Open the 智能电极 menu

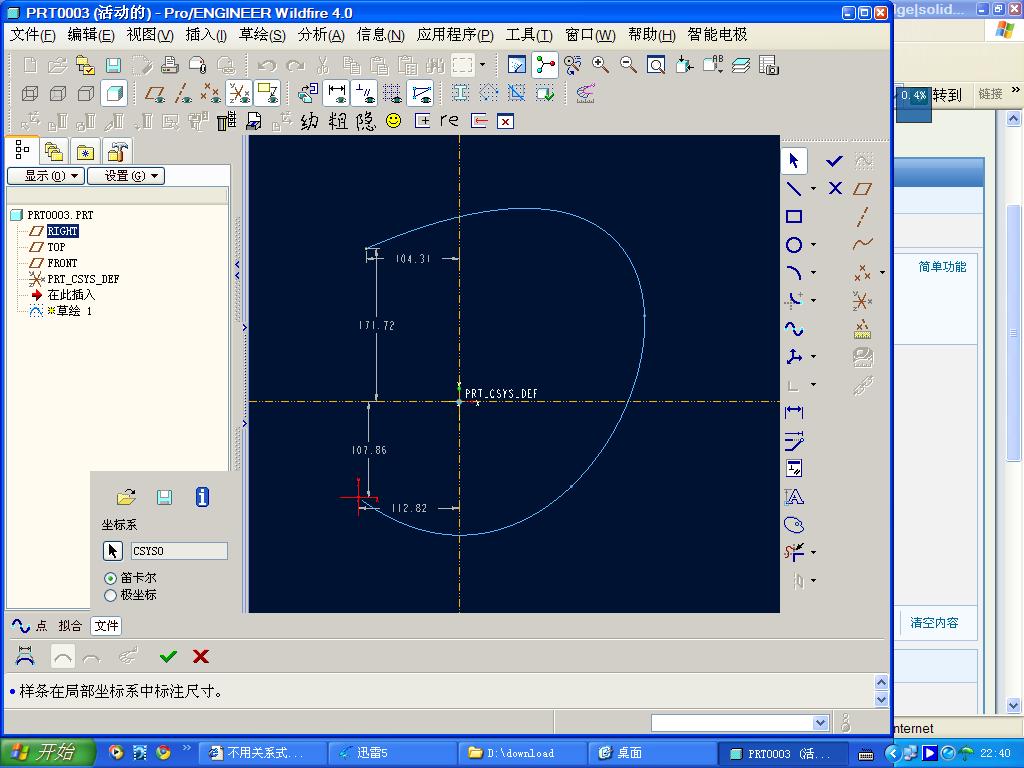pyautogui.click(x=717, y=35)
